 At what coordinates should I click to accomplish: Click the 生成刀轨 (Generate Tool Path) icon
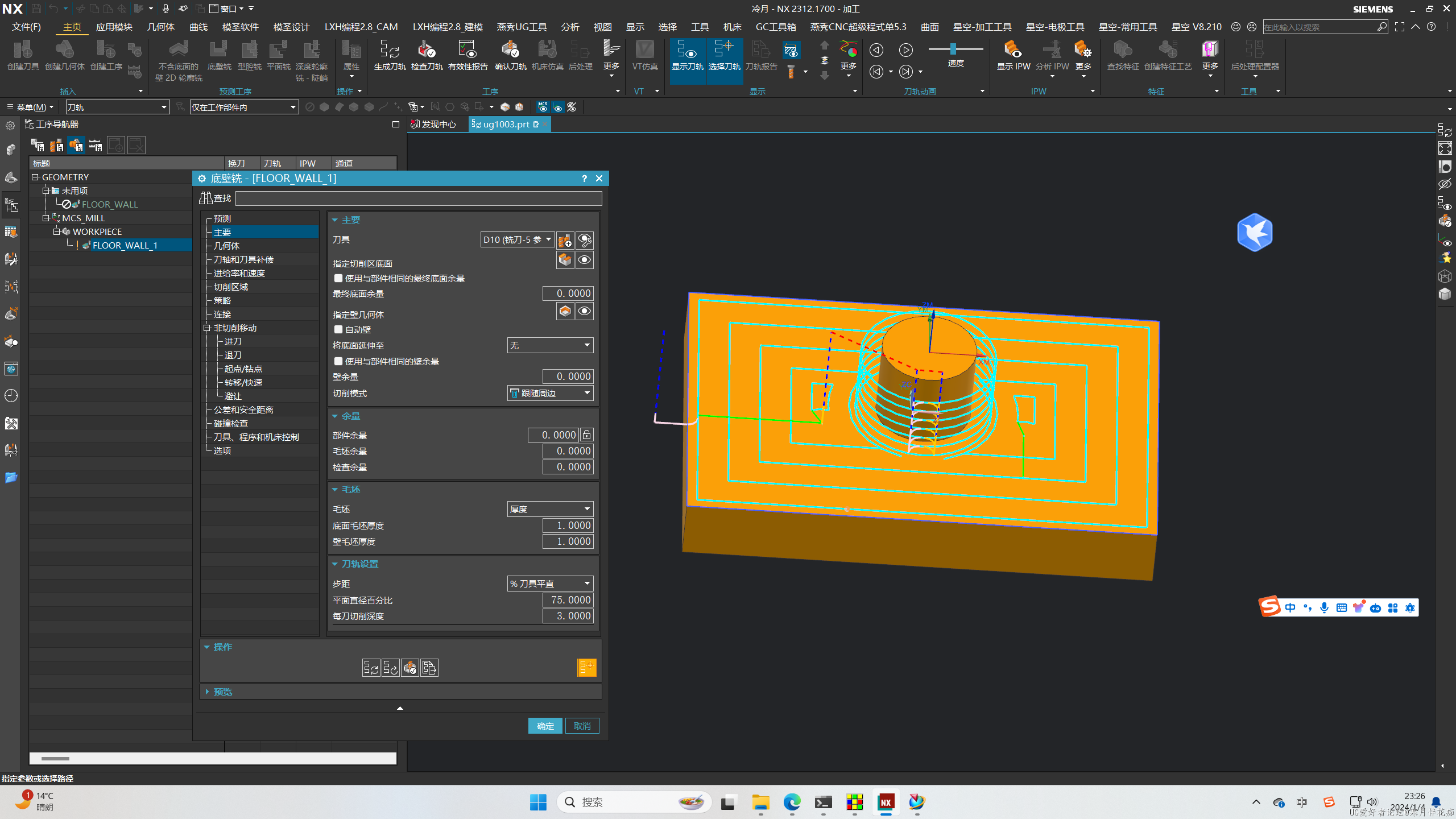(390, 56)
